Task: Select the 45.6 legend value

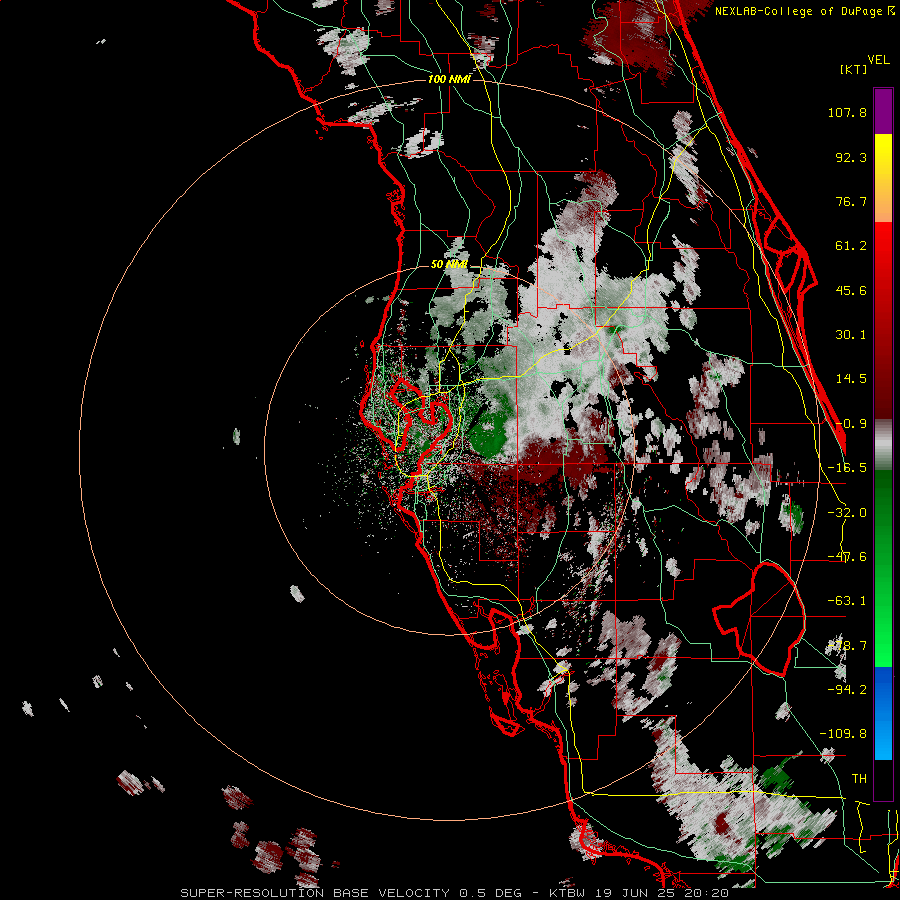Action: [x=851, y=290]
